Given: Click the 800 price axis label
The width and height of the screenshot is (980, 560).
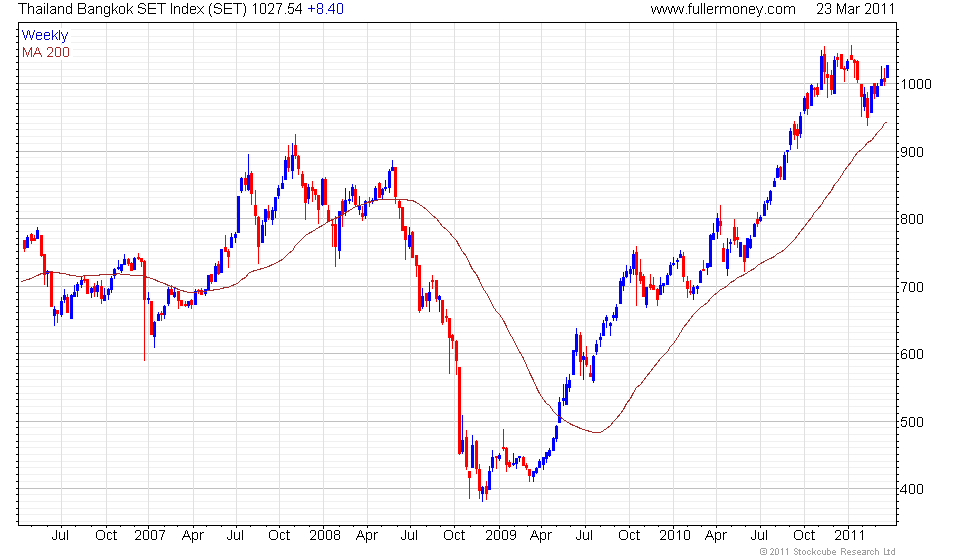Looking at the screenshot, I should pos(912,219).
